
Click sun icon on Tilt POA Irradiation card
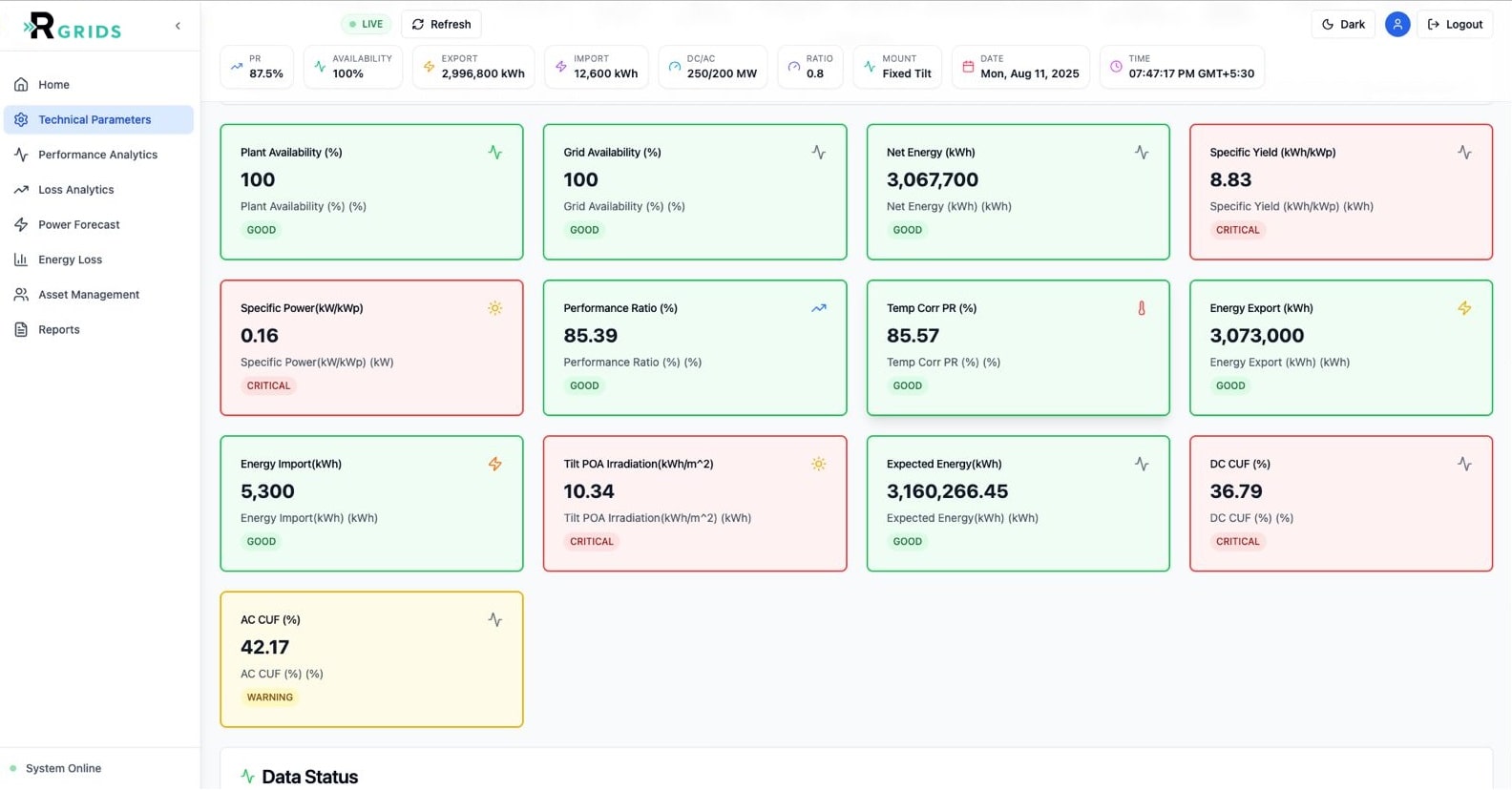(x=818, y=465)
